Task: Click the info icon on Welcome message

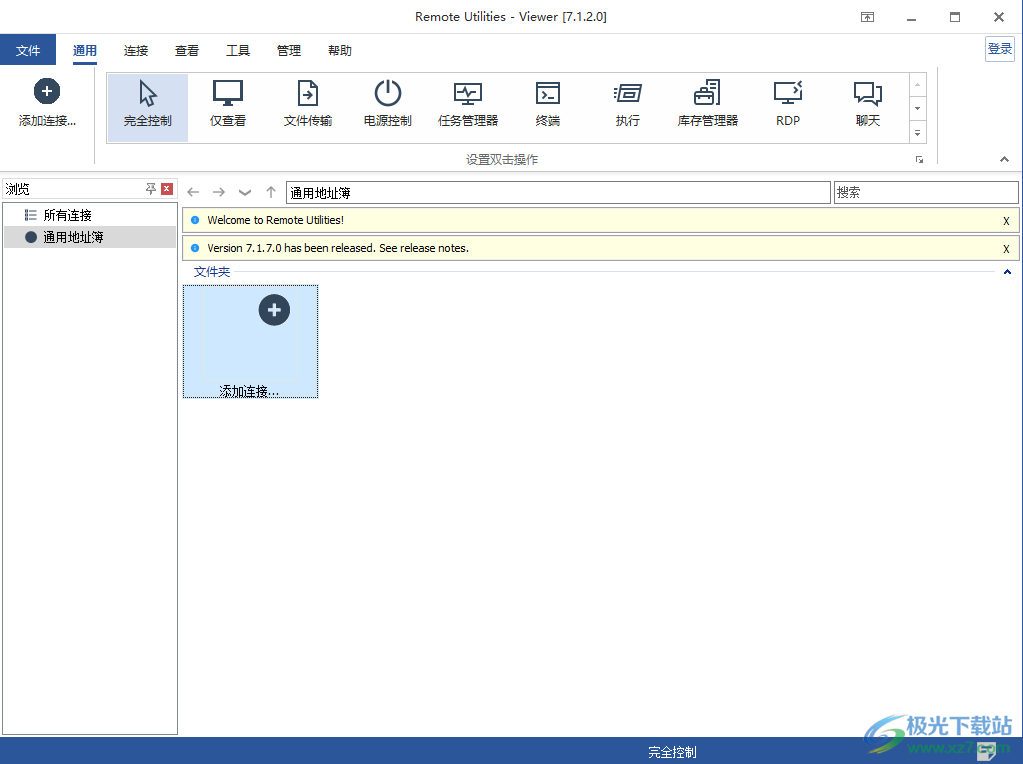Action: tap(194, 220)
